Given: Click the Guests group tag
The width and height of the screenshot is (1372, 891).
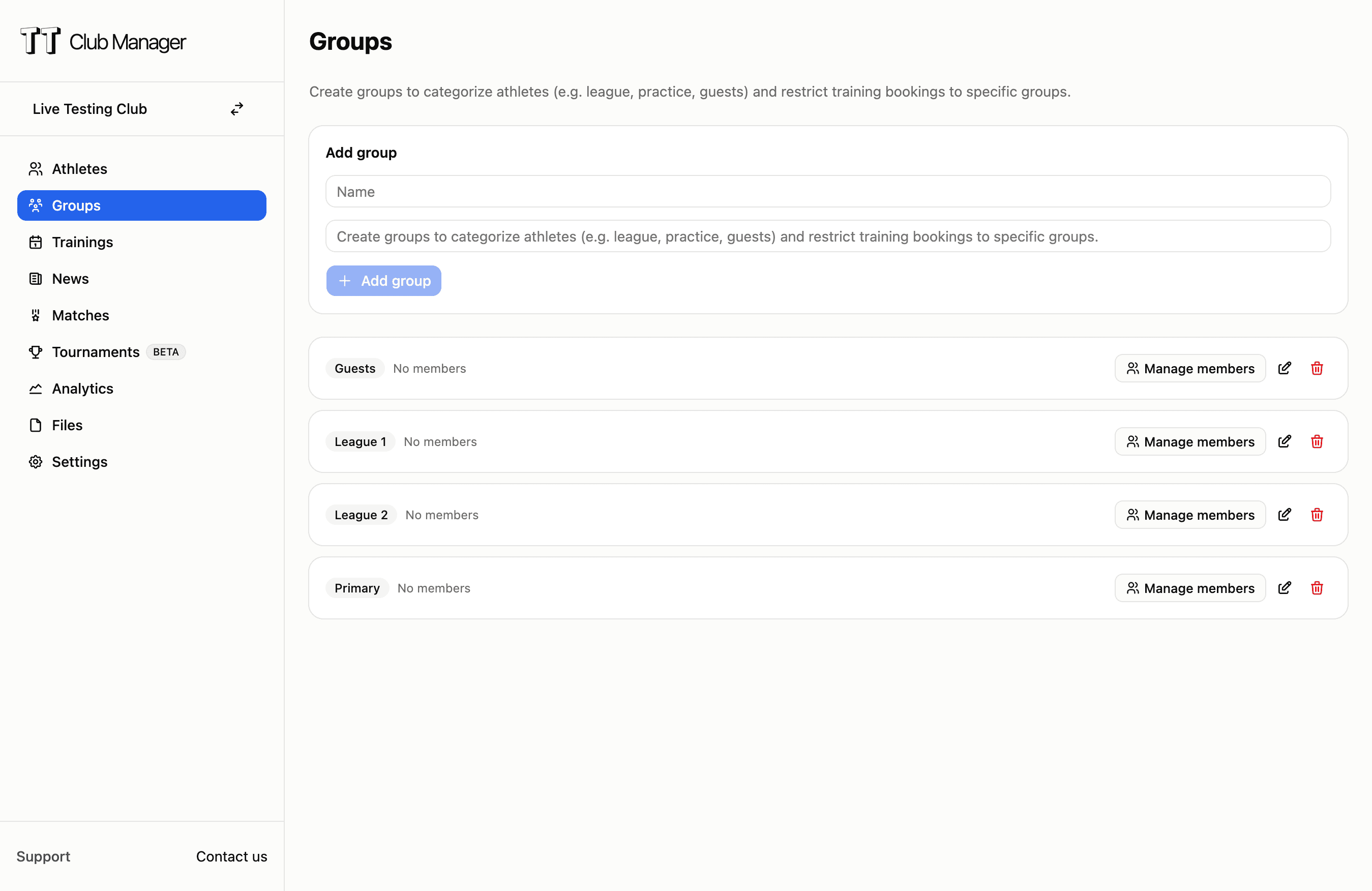Looking at the screenshot, I should (x=355, y=368).
